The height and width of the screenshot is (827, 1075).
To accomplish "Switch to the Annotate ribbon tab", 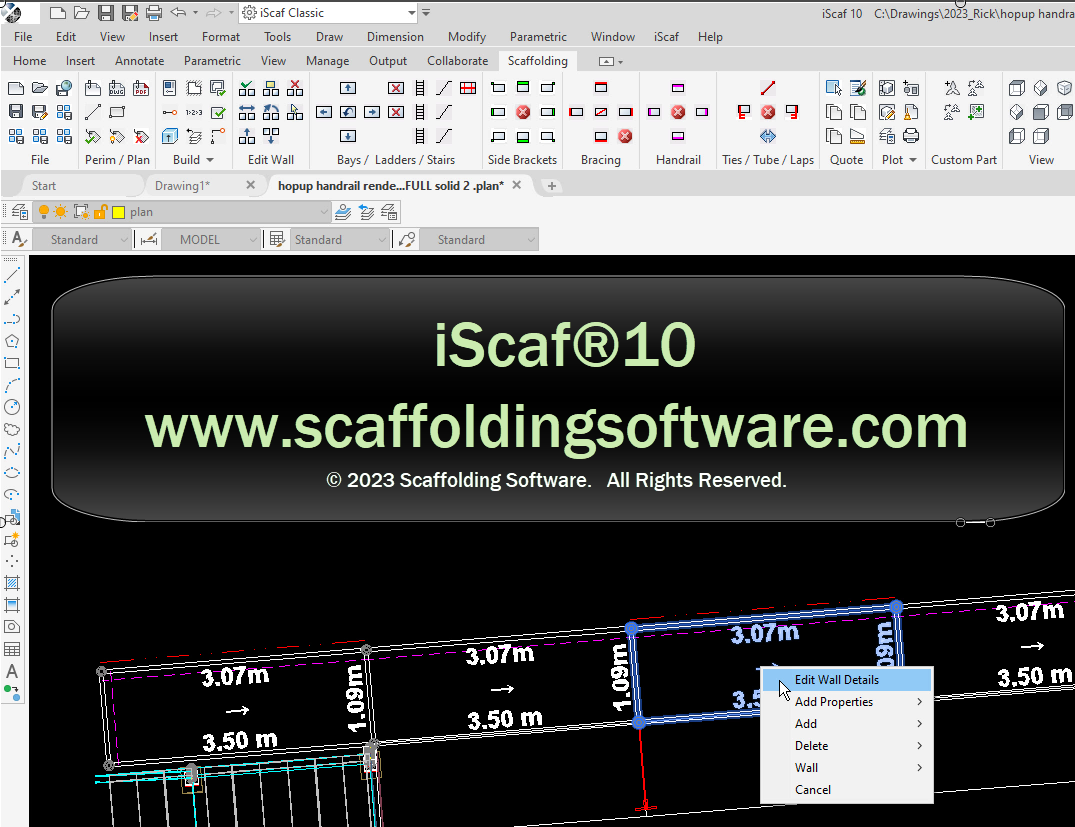I will point(139,61).
